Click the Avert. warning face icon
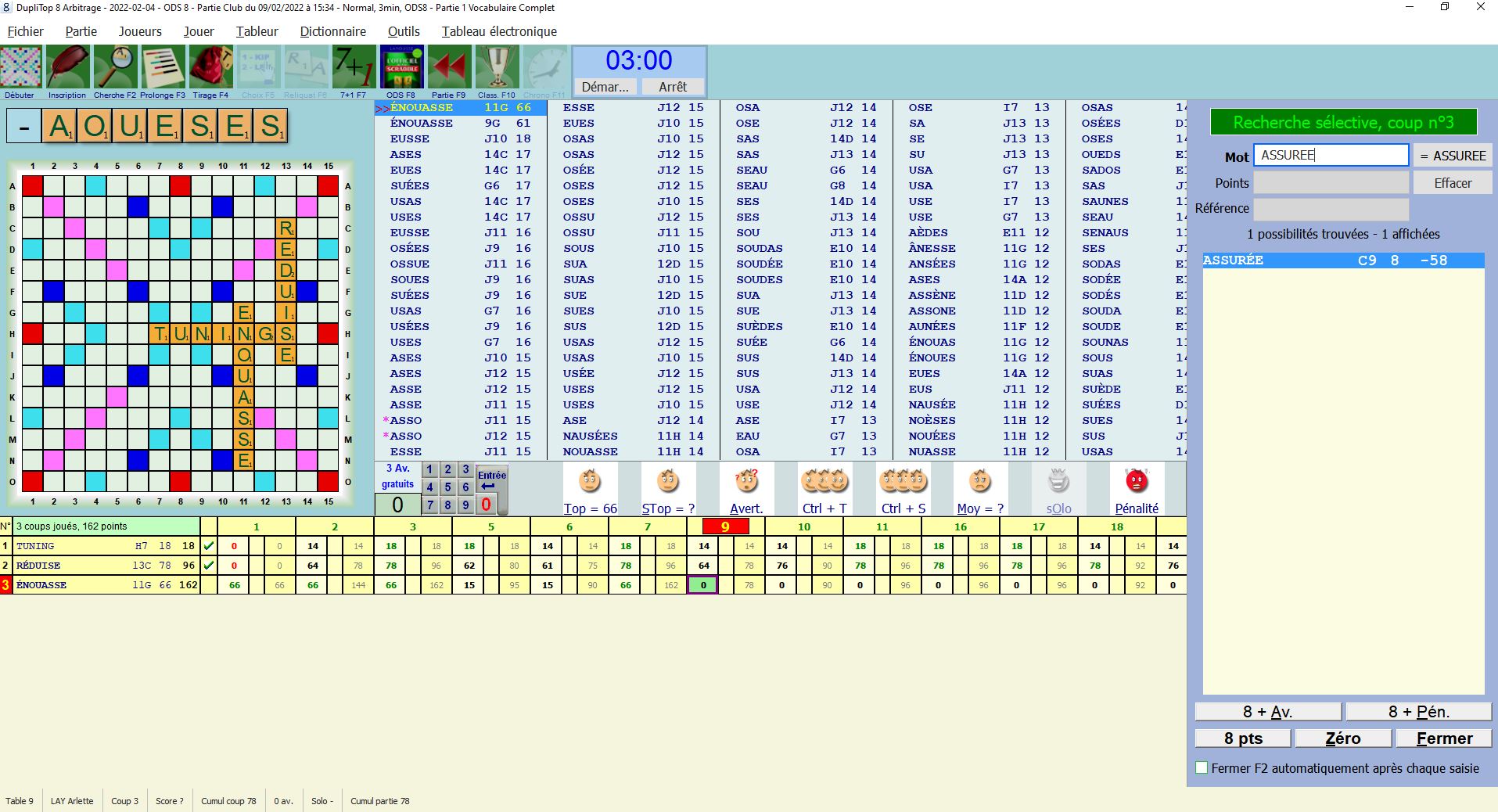 745,482
